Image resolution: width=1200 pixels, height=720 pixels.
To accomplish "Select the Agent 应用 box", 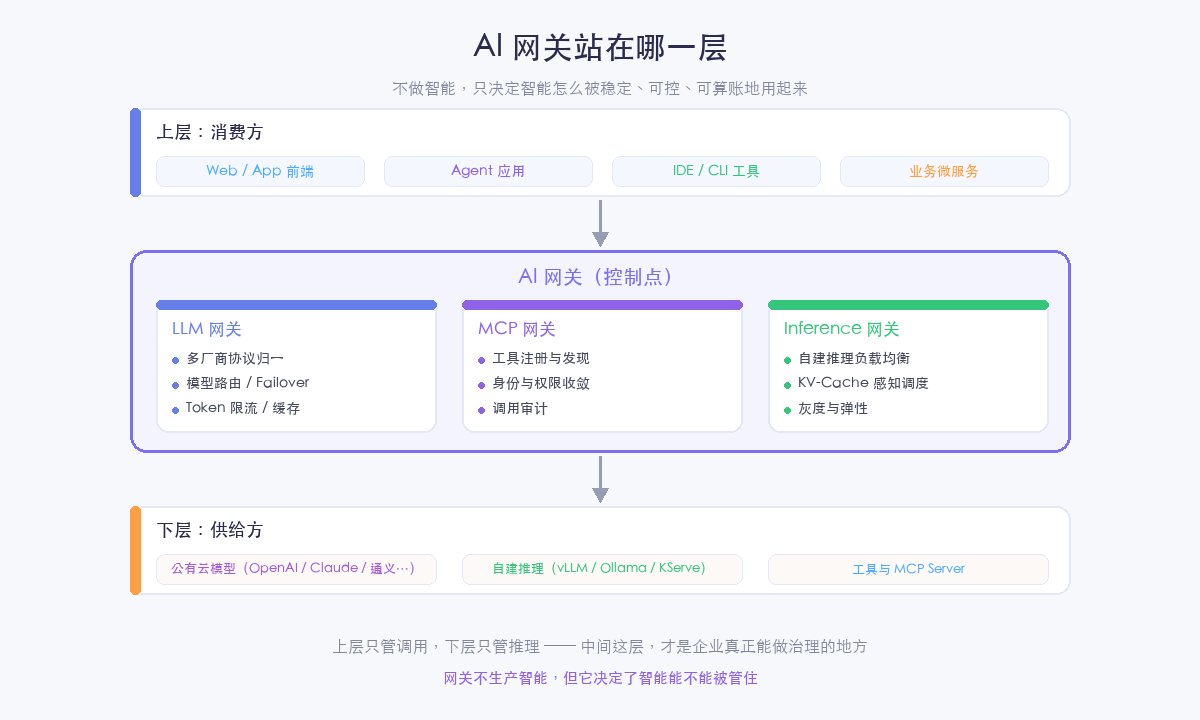I will (488, 171).
